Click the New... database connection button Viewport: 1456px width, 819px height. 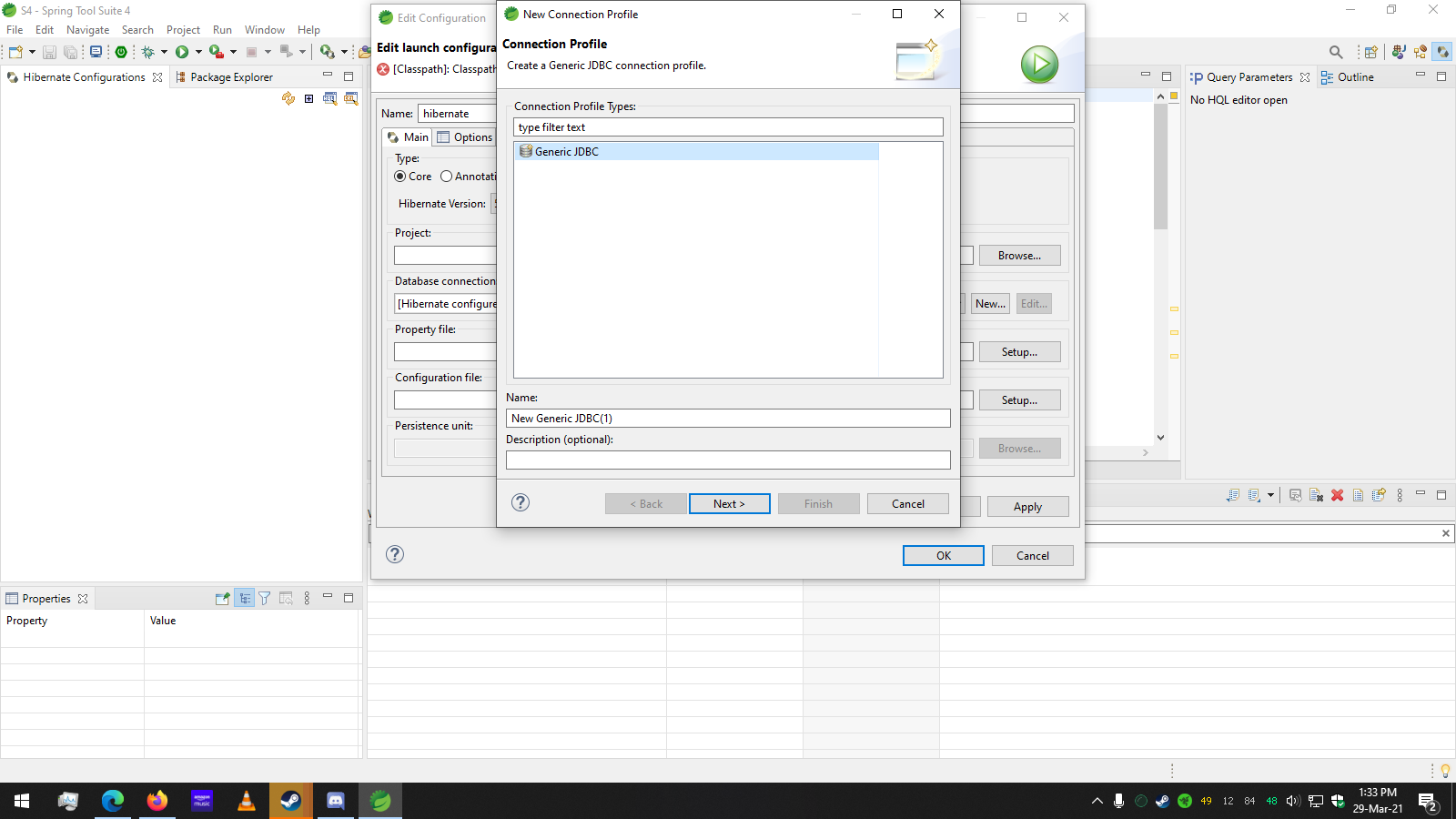point(990,304)
